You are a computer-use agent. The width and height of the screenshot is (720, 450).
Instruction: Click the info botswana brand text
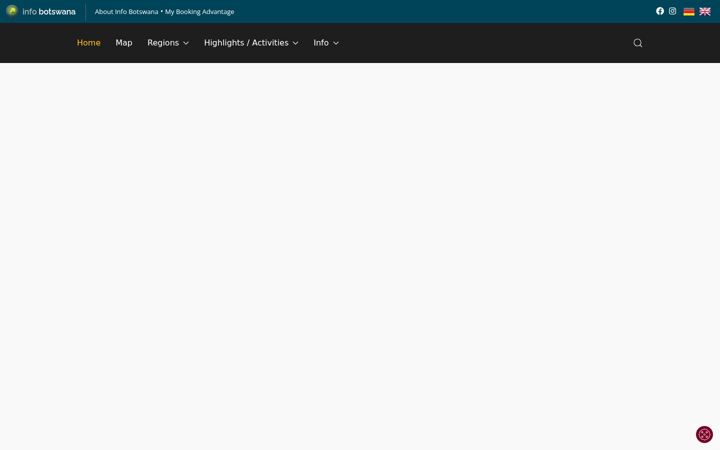tap(49, 11)
